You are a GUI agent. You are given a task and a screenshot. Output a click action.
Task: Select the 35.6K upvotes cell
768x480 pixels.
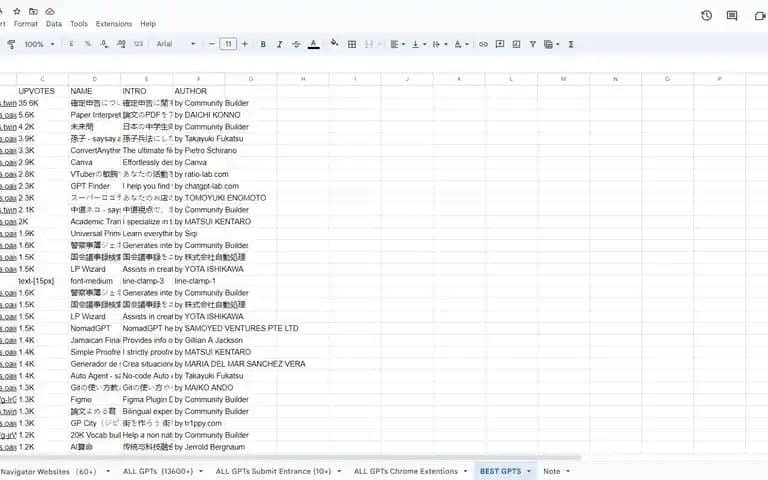click(42, 103)
